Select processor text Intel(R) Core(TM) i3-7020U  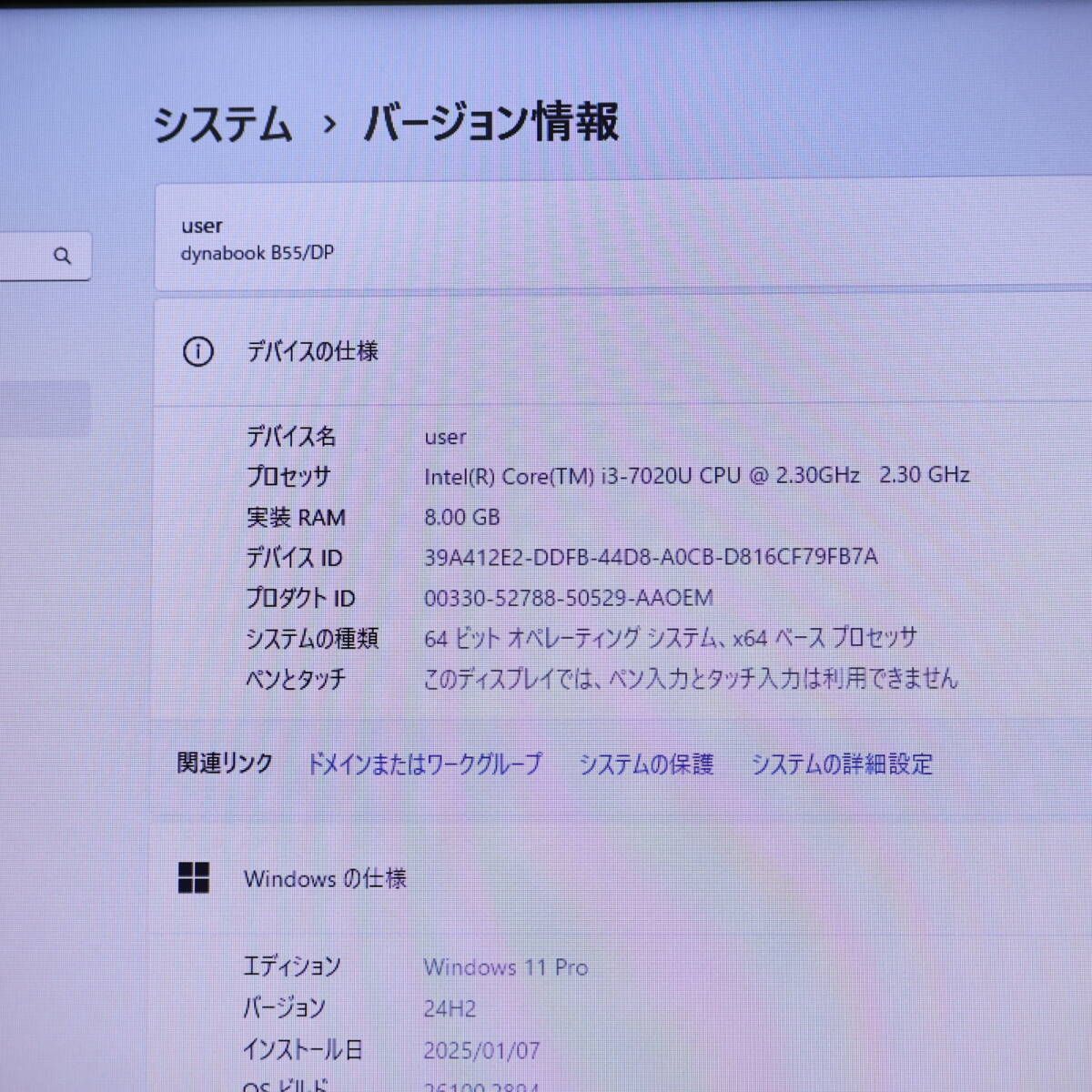(x=697, y=475)
